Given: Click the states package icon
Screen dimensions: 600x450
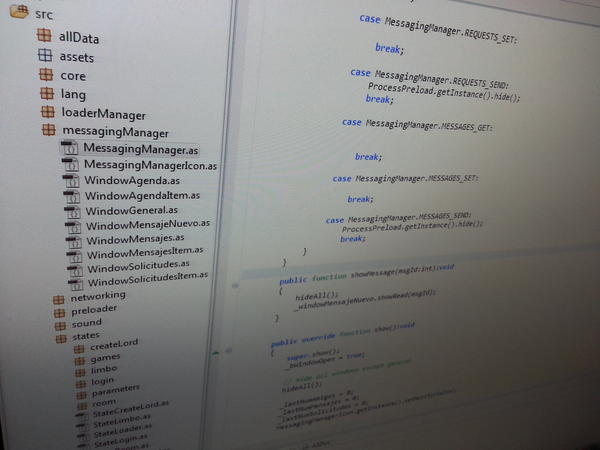Looking at the screenshot, I should click(61, 339).
